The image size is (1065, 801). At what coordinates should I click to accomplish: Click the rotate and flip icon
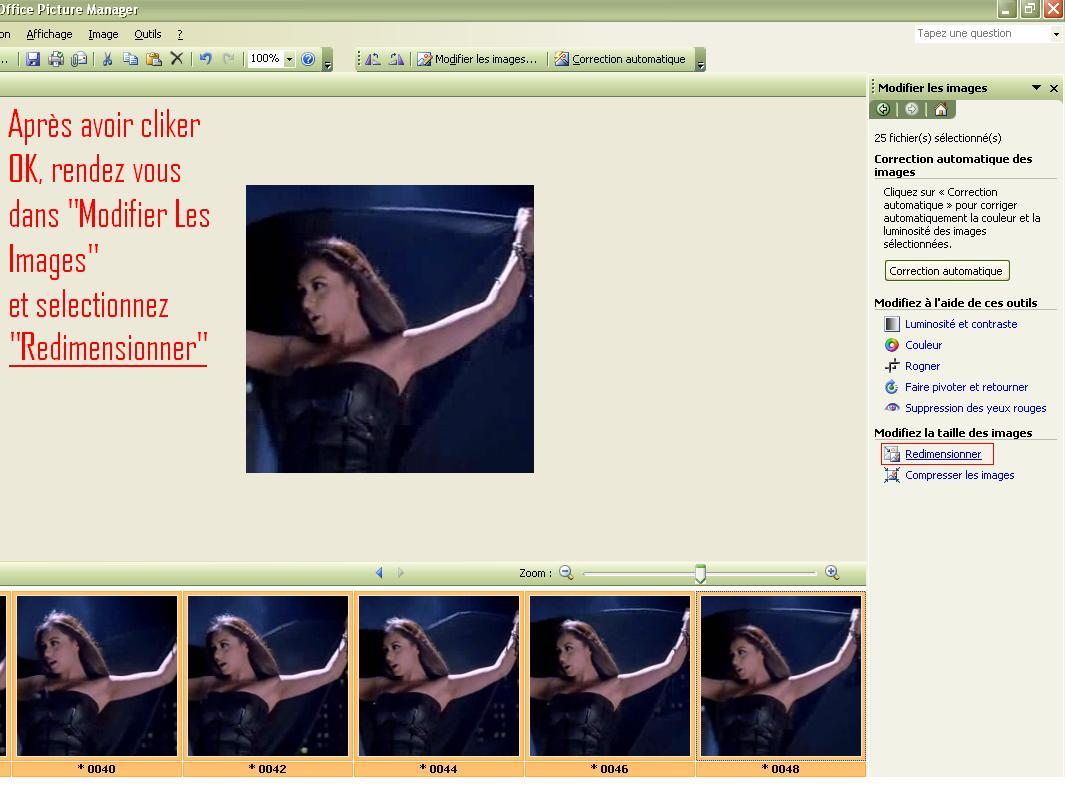892,387
